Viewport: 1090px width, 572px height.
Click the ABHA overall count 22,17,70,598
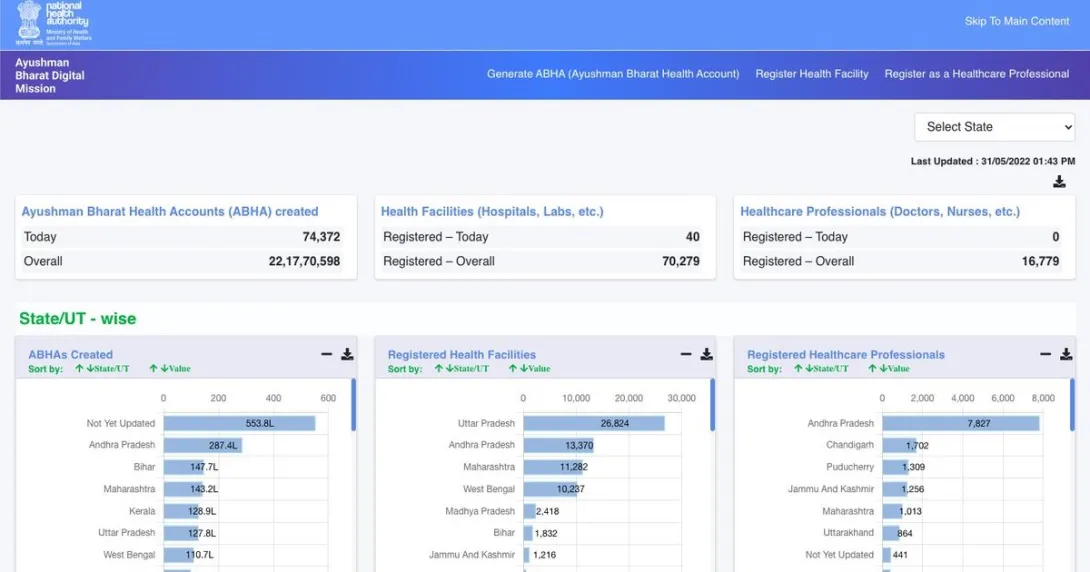[304, 261]
